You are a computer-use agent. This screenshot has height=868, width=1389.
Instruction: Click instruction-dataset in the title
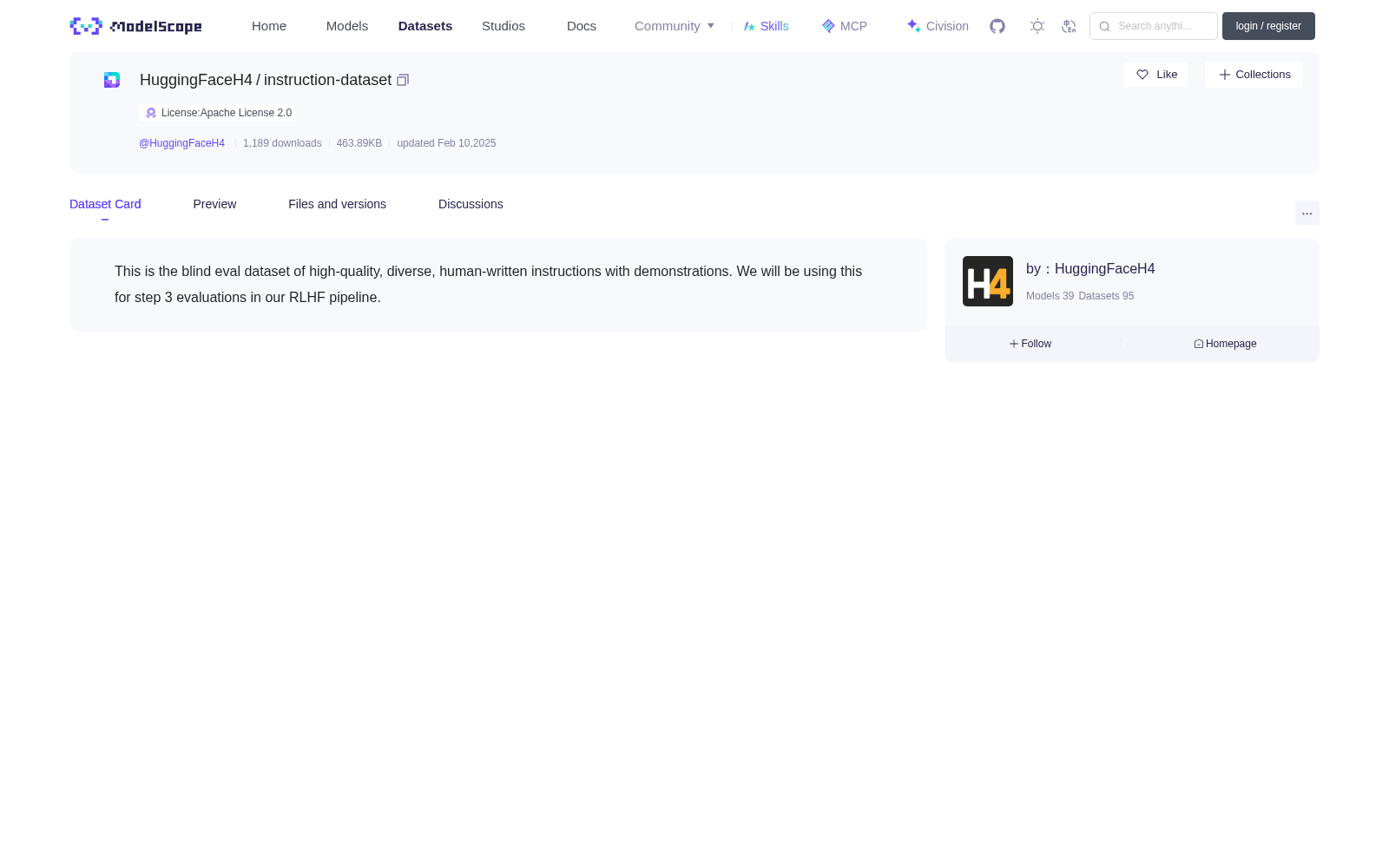[x=327, y=80]
